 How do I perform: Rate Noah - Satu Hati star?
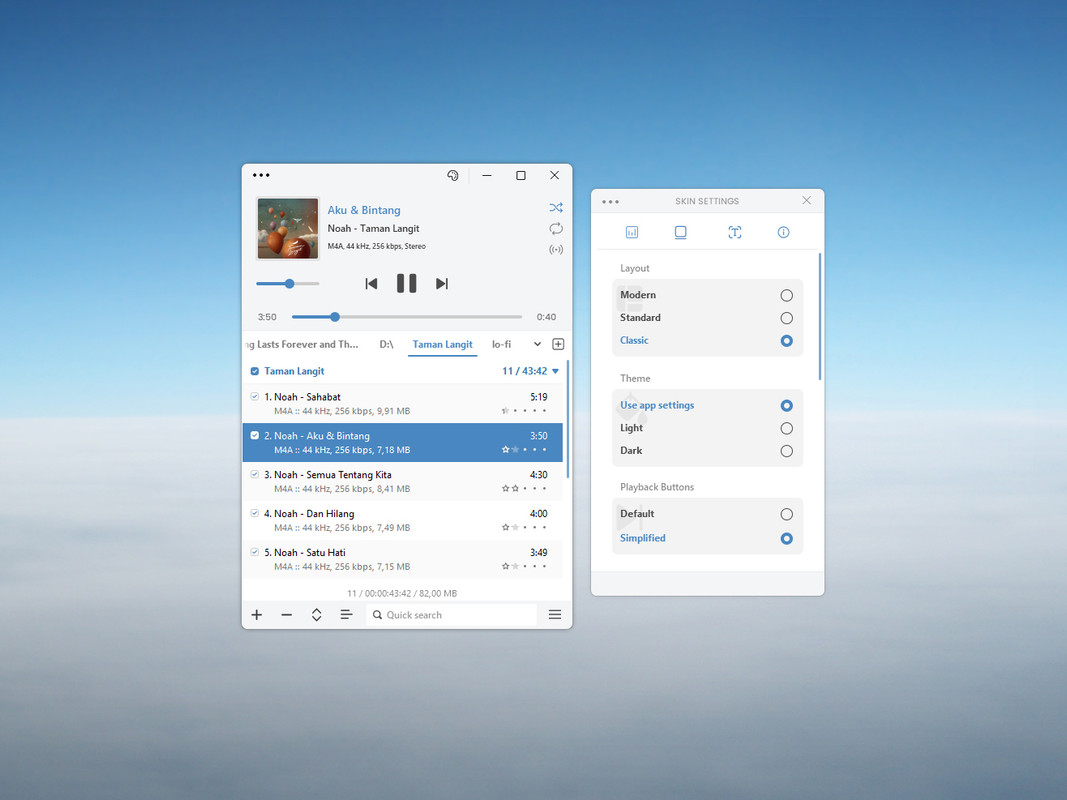[x=506, y=566]
